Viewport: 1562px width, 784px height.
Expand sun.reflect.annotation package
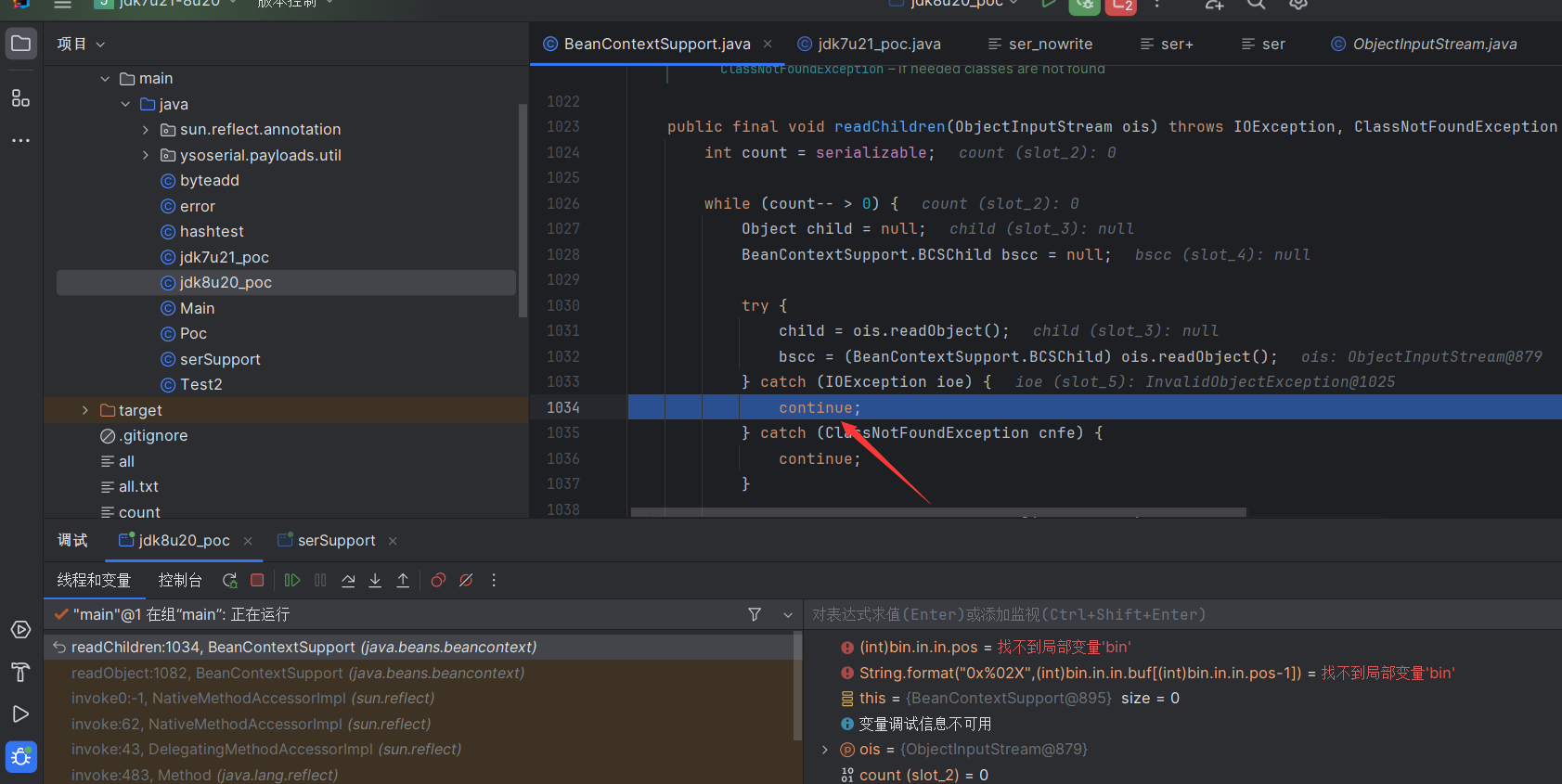point(146,130)
